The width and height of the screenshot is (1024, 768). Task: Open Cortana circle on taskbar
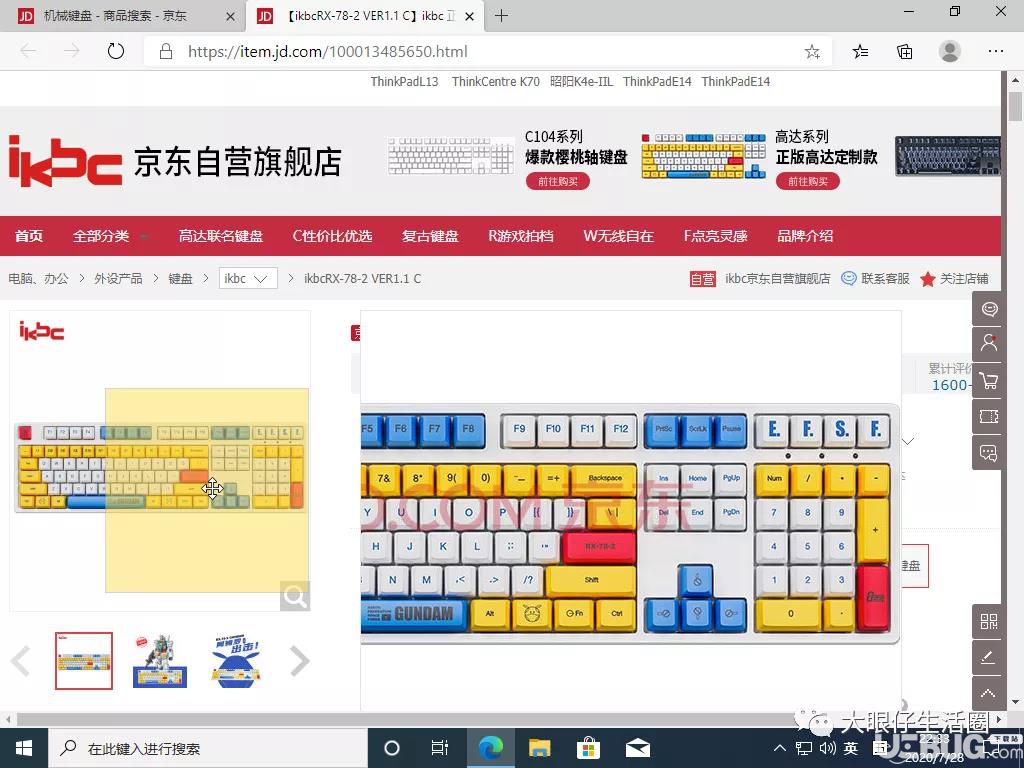click(x=392, y=748)
